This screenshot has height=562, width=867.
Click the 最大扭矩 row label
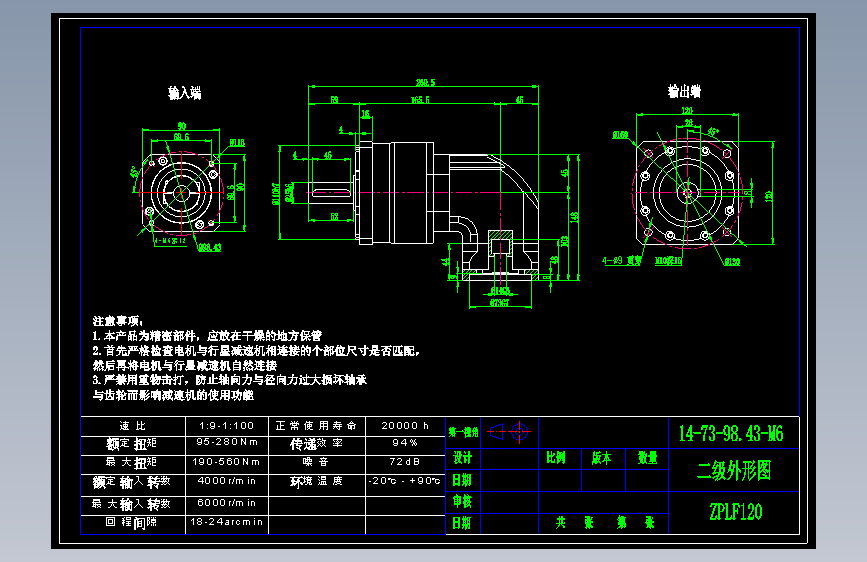pyautogui.click(x=132, y=462)
